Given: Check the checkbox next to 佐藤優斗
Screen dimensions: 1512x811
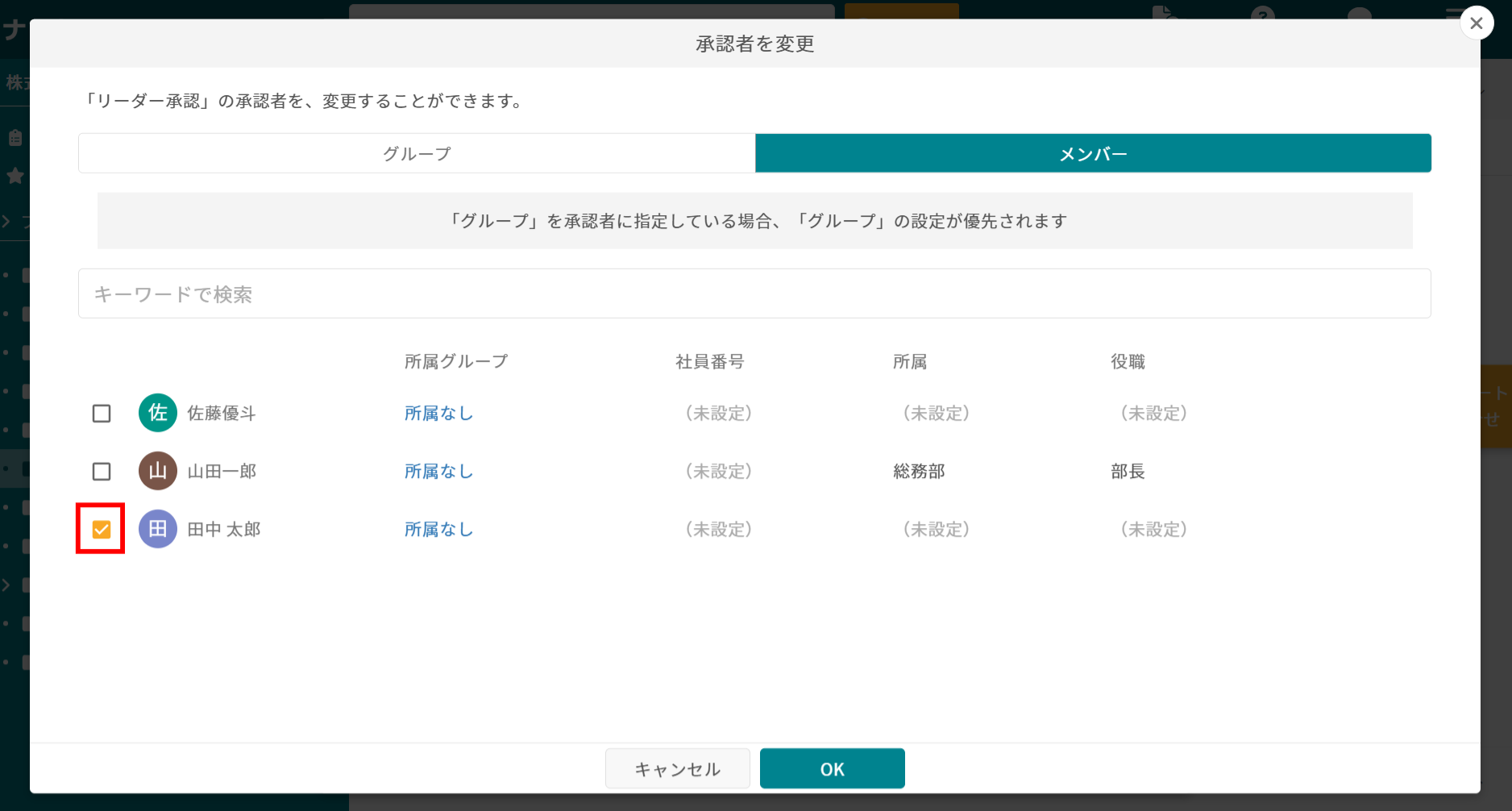Looking at the screenshot, I should [x=101, y=413].
